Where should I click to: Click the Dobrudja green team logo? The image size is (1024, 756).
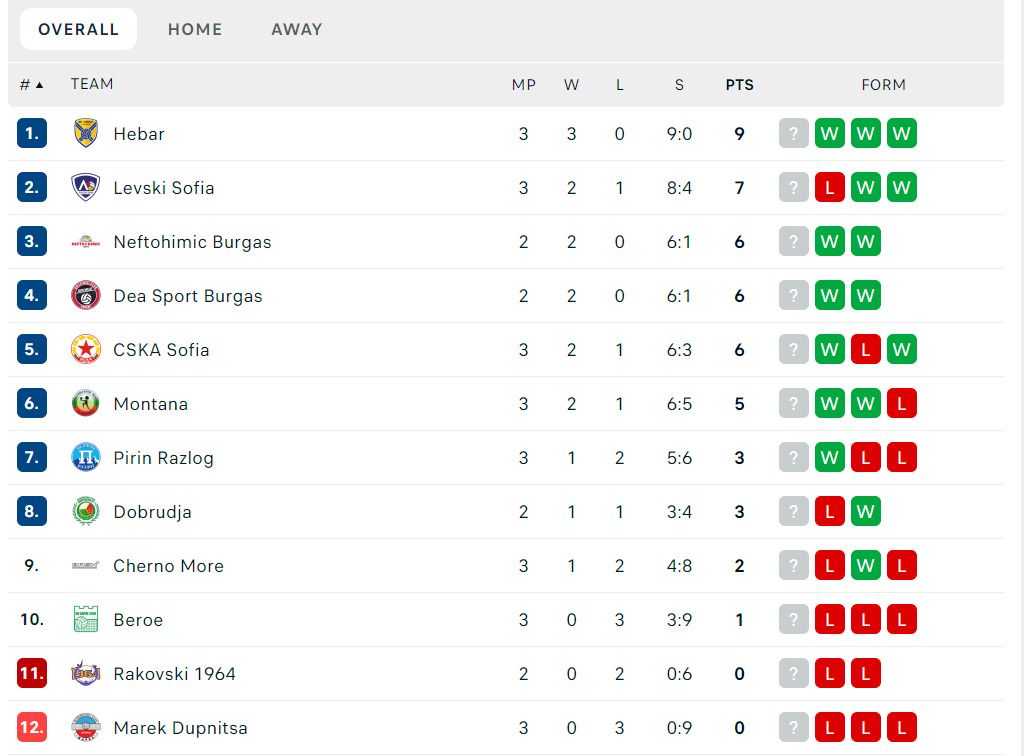pyautogui.click(x=86, y=511)
